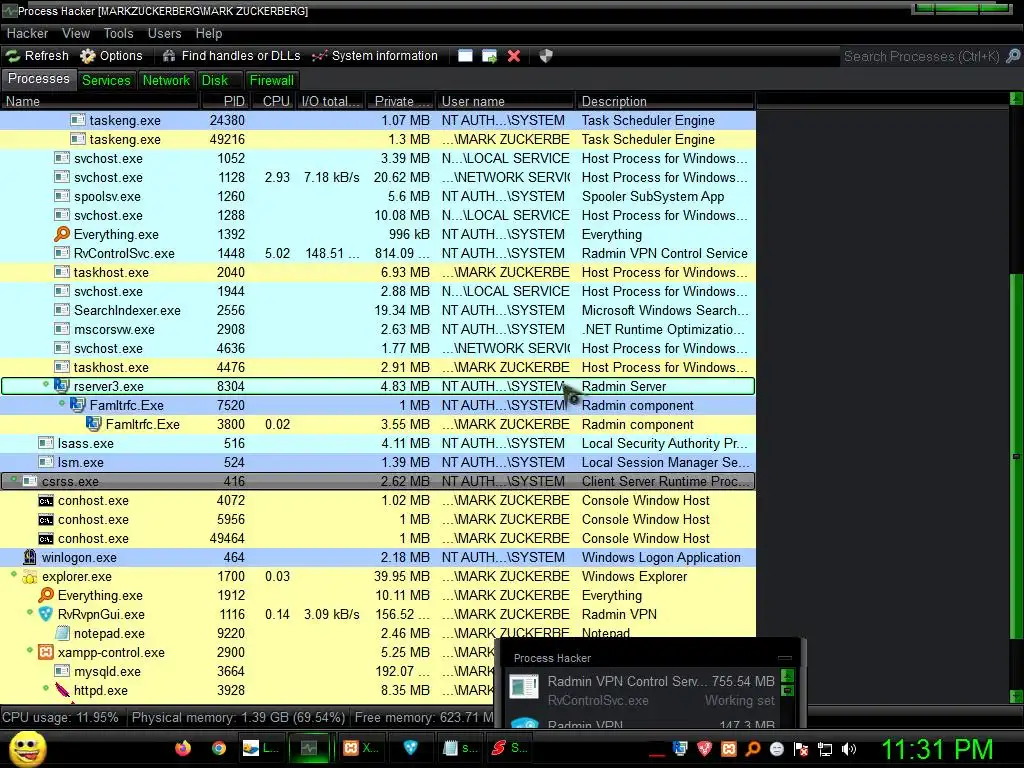
Task: Open Find handles or DLLs
Action: coord(231,56)
